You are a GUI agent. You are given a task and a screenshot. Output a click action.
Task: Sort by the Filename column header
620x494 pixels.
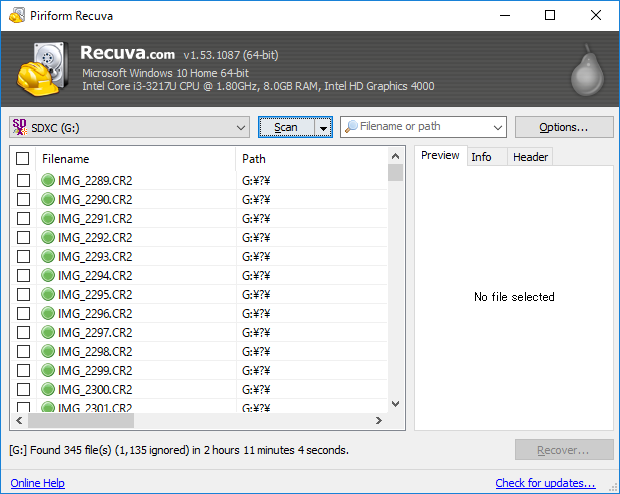(136, 159)
